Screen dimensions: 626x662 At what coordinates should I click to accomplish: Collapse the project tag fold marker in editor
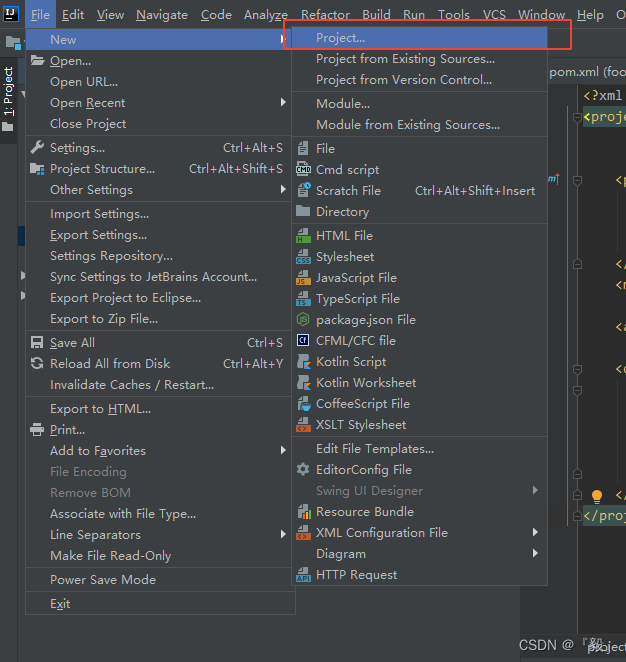[x=577, y=117]
